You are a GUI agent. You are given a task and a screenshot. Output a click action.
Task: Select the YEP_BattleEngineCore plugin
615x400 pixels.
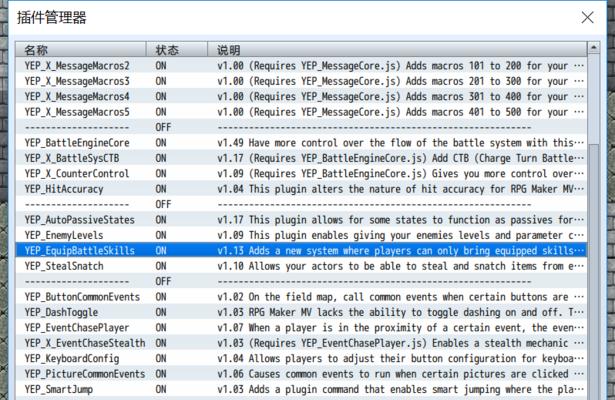301,143
